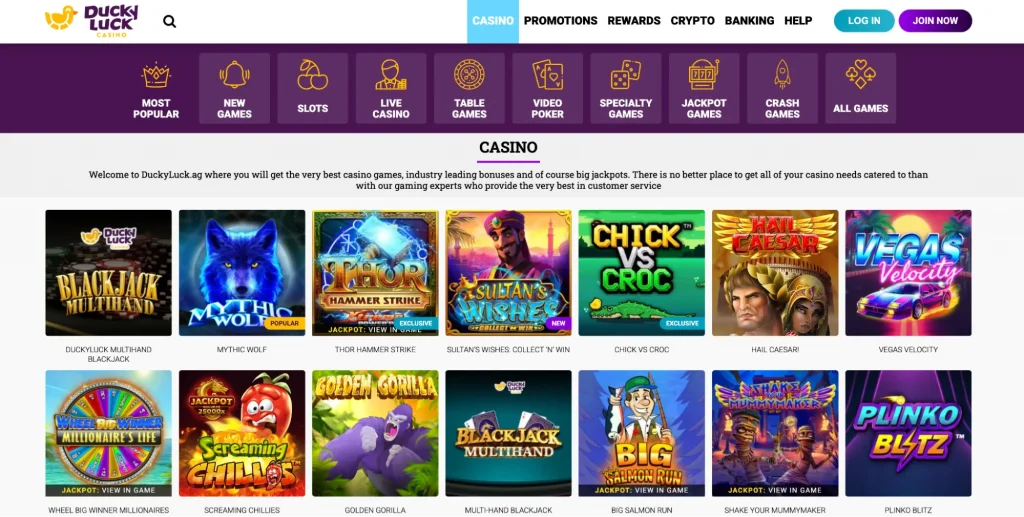Choose Crash Games rocket category

click(x=782, y=89)
